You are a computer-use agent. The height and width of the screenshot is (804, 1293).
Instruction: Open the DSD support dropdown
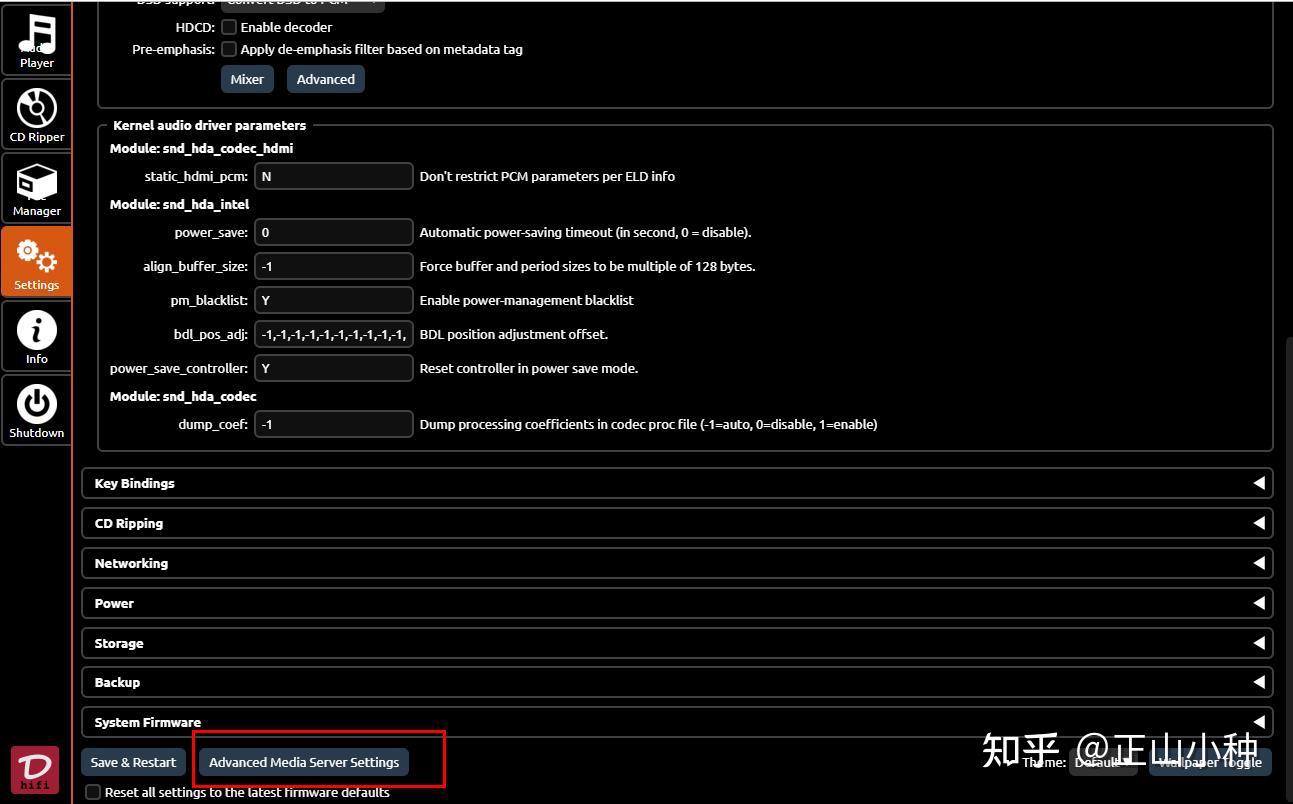tap(301, 4)
